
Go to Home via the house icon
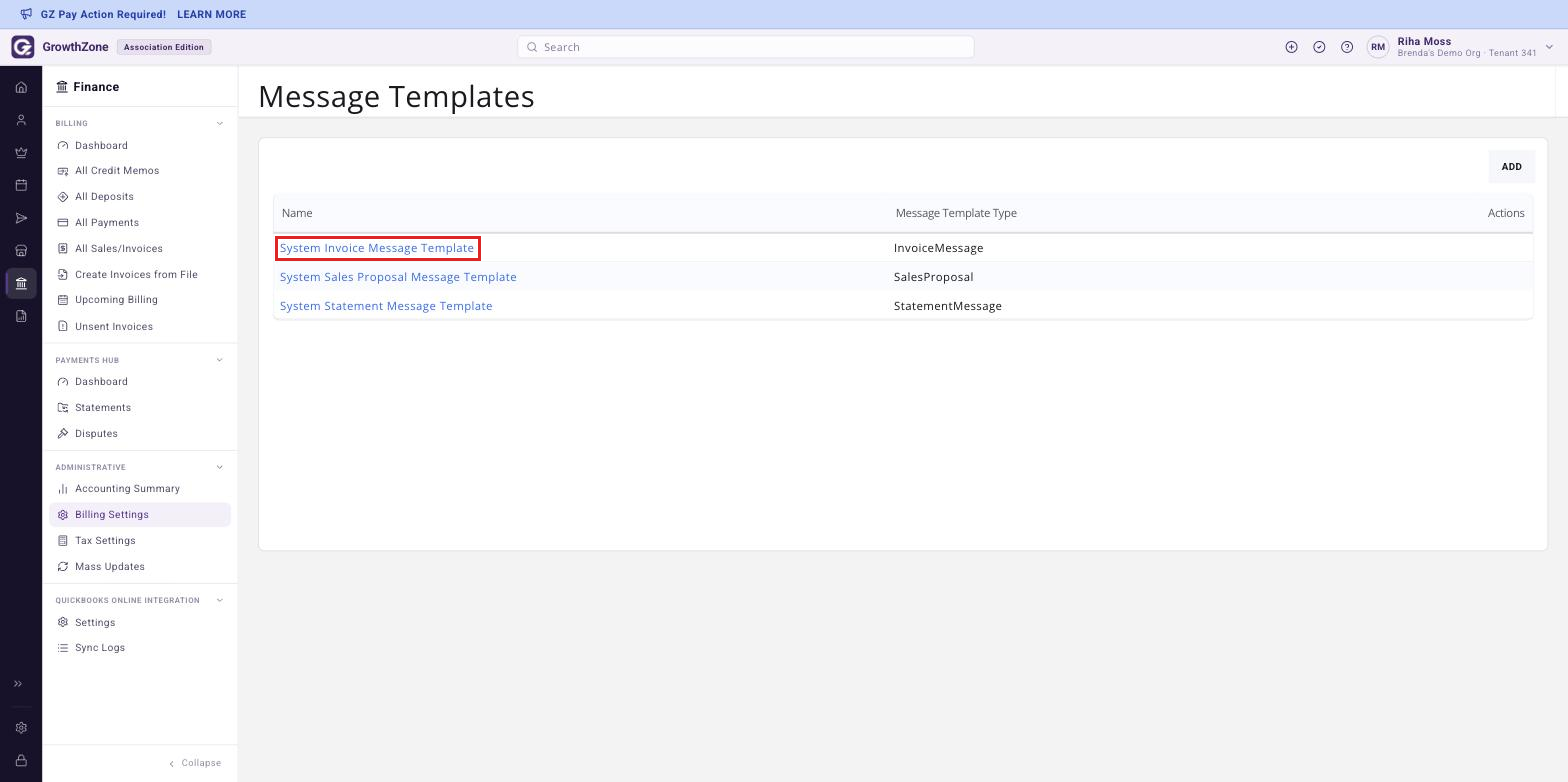coord(21,88)
